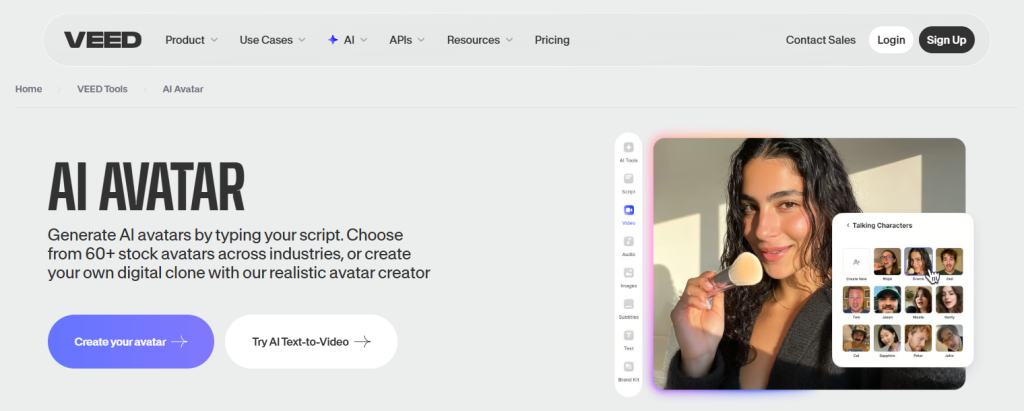1024x411 pixels.
Task: Select the Peter avatar thumbnail
Action: click(918, 338)
